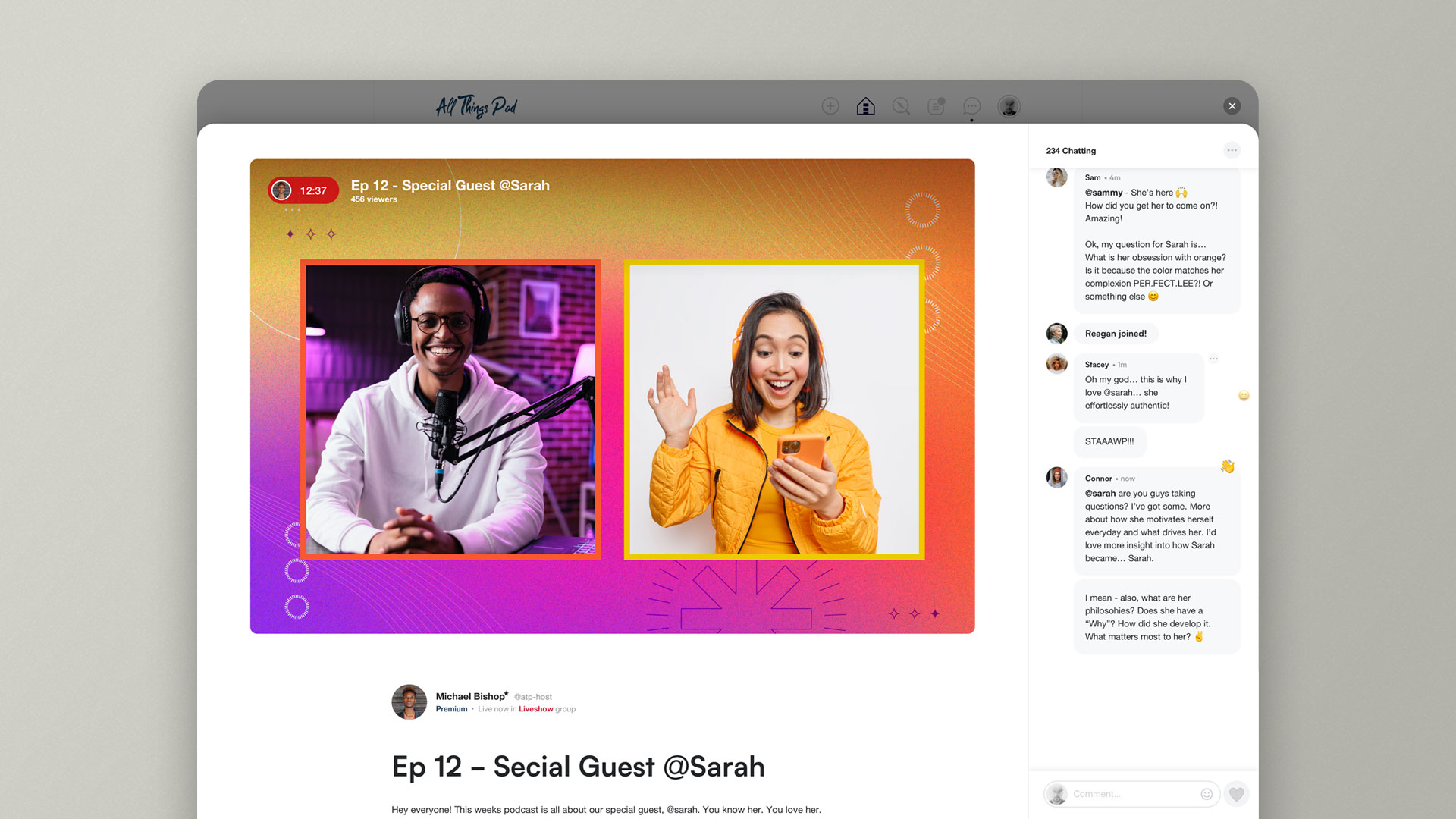Close the livestream overlay
The image size is (1456, 819).
pyautogui.click(x=1232, y=106)
